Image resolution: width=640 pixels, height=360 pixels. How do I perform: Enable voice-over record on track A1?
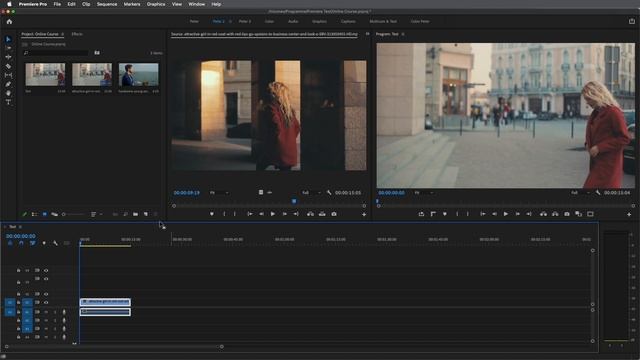pyautogui.click(x=64, y=312)
